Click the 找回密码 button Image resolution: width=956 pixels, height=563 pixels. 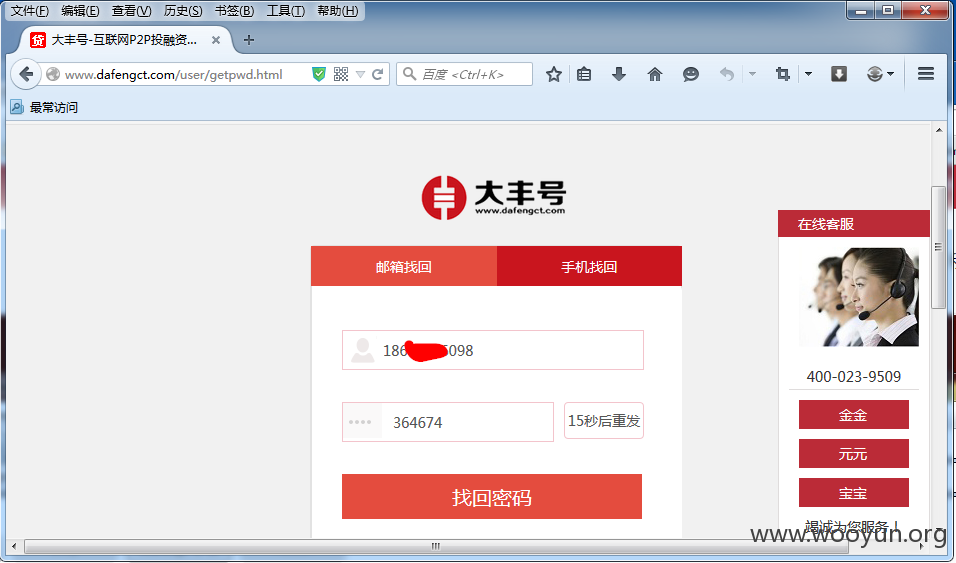click(x=492, y=497)
